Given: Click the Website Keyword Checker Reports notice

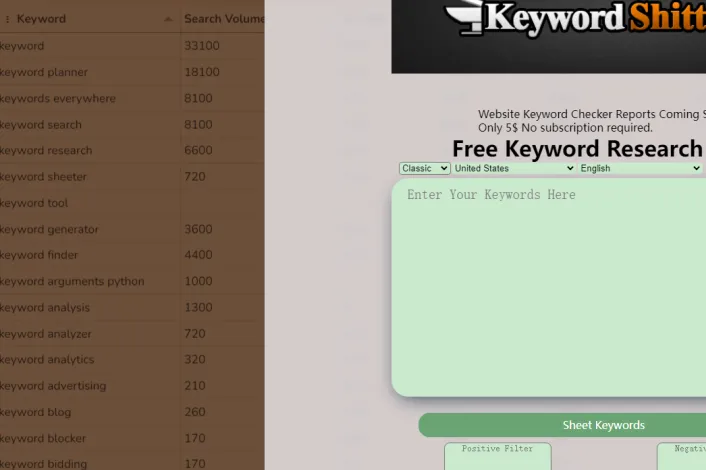Looking at the screenshot, I should click(x=592, y=121).
